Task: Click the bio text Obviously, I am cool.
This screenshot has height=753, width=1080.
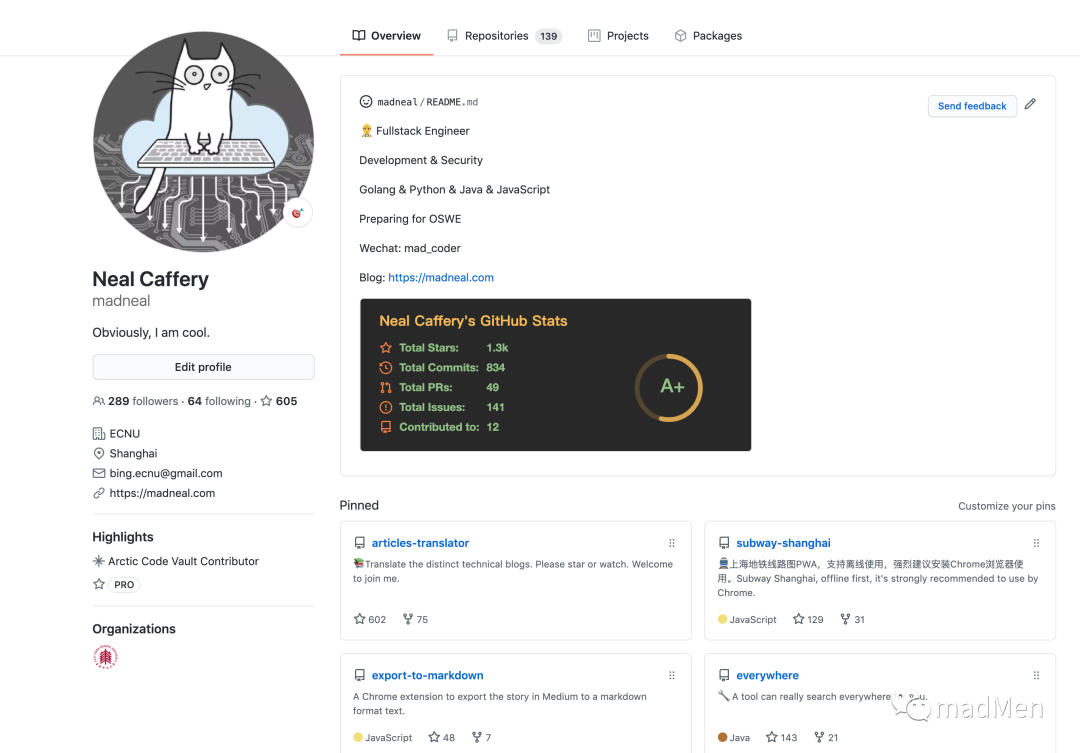Action: (x=151, y=332)
